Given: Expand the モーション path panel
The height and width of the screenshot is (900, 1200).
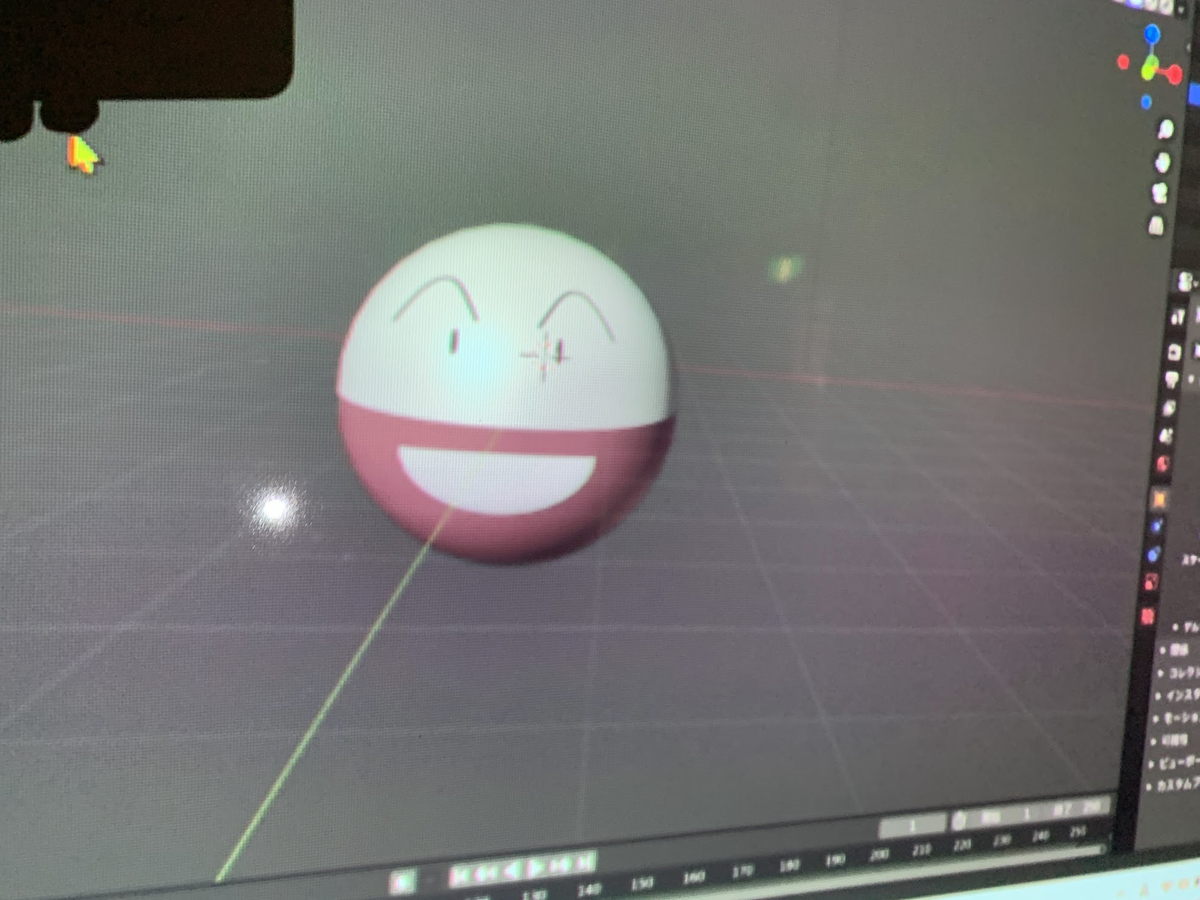Looking at the screenshot, I should pos(1175,718).
